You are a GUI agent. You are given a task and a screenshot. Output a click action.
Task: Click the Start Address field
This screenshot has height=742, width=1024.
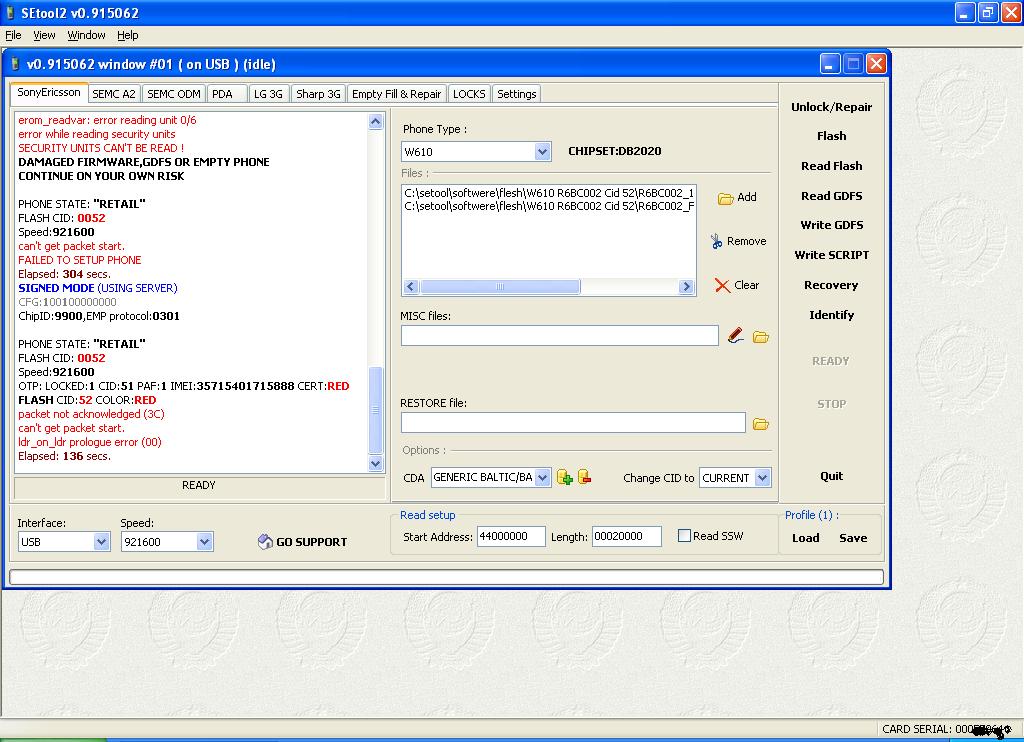tap(511, 536)
